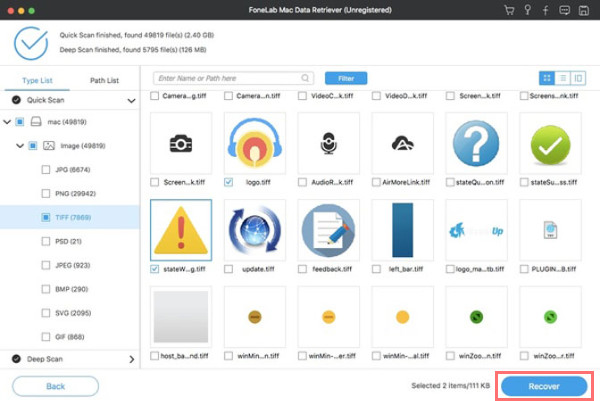Select the host_background.tiff gray thumbnail
Screen dimensions: 600x401
tap(181, 317)
